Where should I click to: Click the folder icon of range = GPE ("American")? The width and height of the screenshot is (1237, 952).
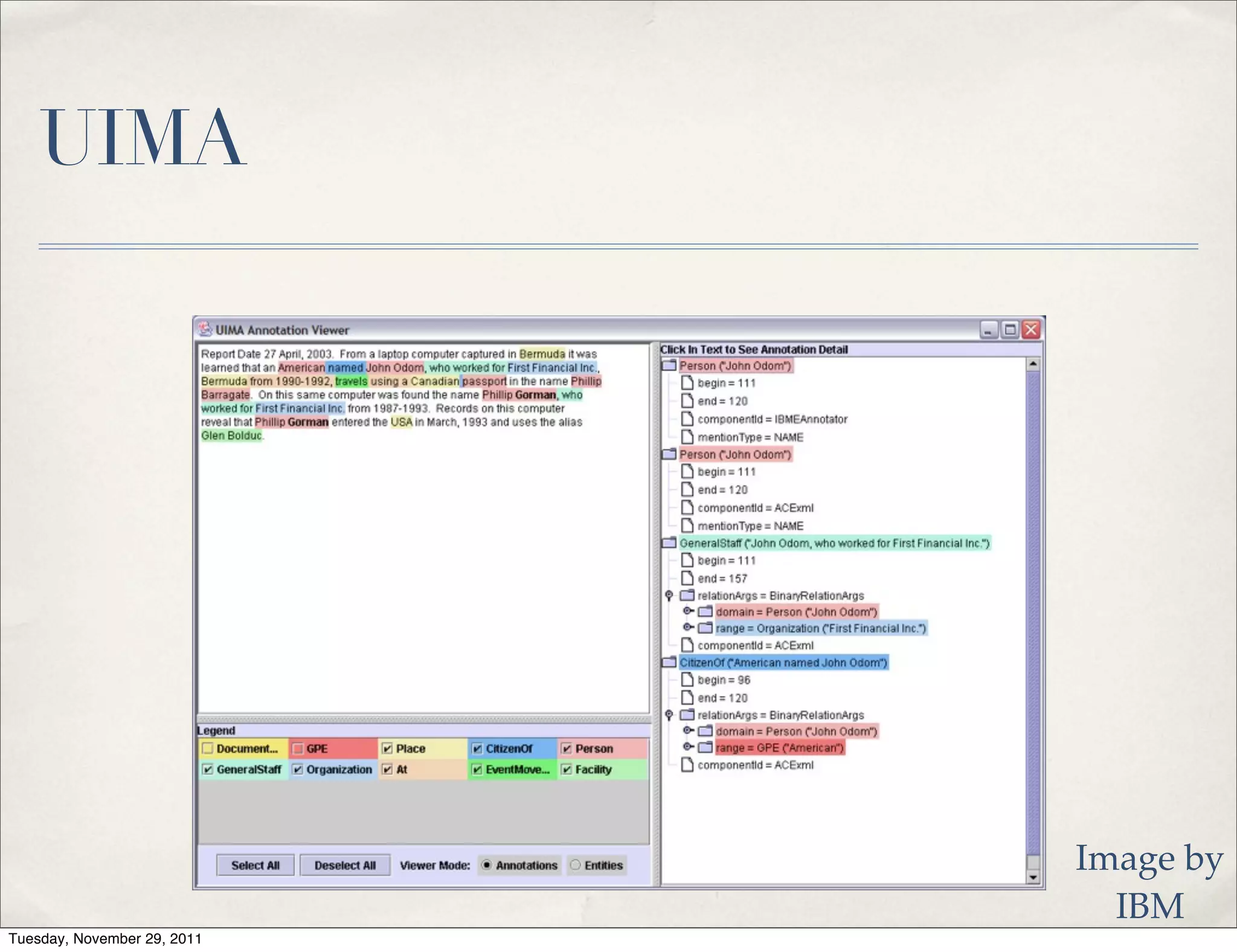pyautogui.click(x=705, y=748)
